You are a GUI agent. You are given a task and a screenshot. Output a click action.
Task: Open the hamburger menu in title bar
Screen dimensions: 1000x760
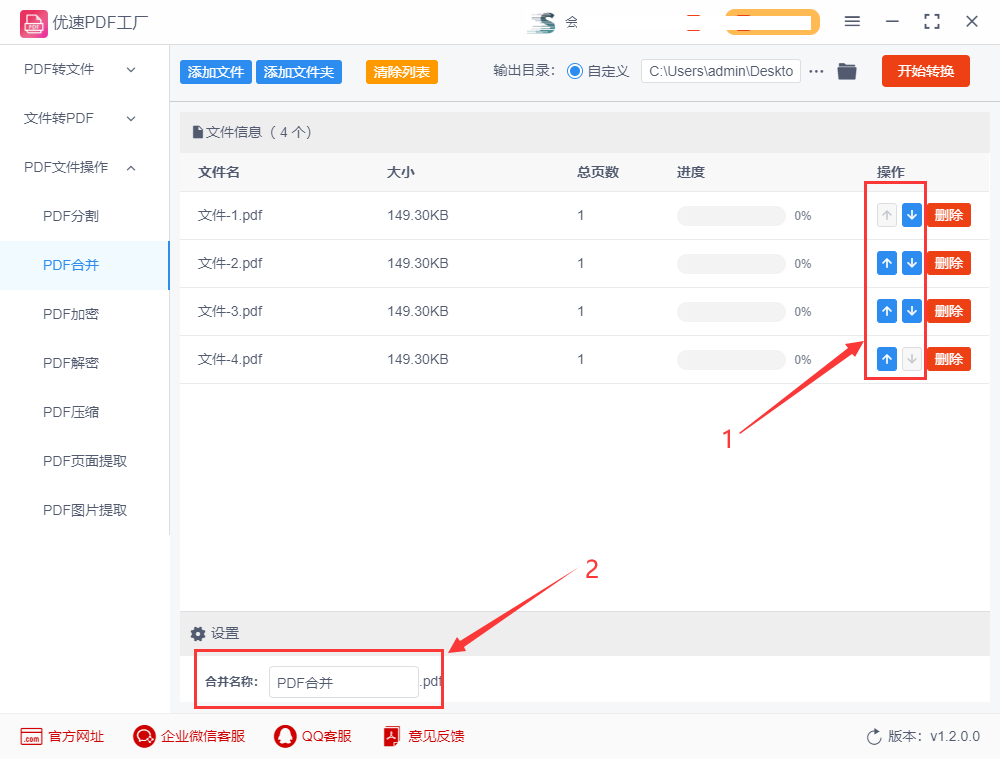click(852, 22)
